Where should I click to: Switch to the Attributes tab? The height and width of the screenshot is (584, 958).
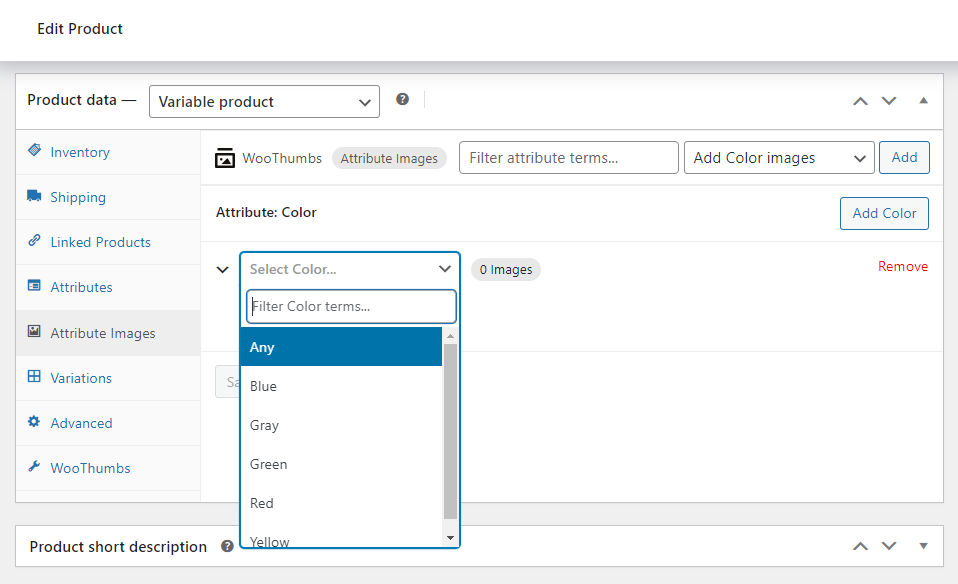[x=80, y=287]
